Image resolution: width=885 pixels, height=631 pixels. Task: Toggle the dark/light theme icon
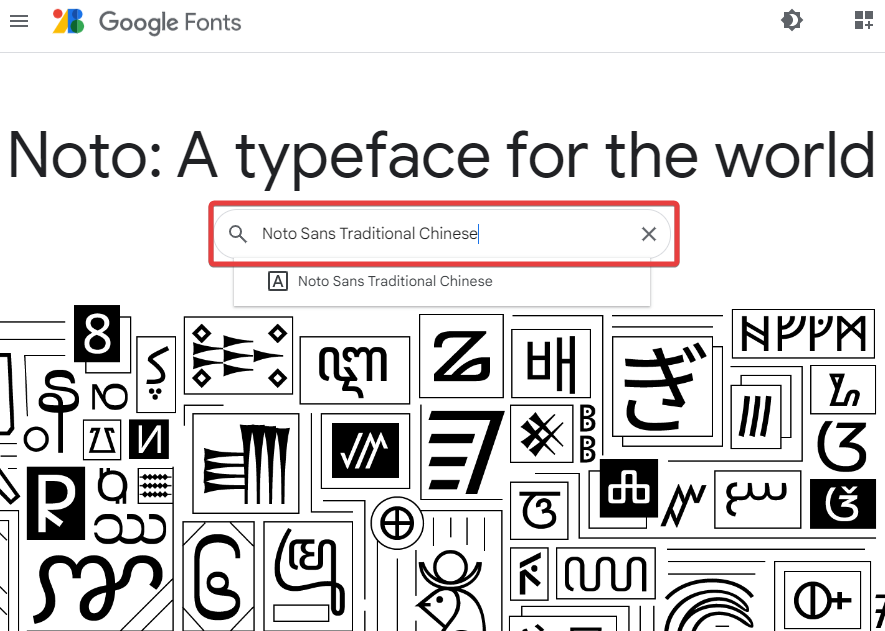tap(792, 21)
